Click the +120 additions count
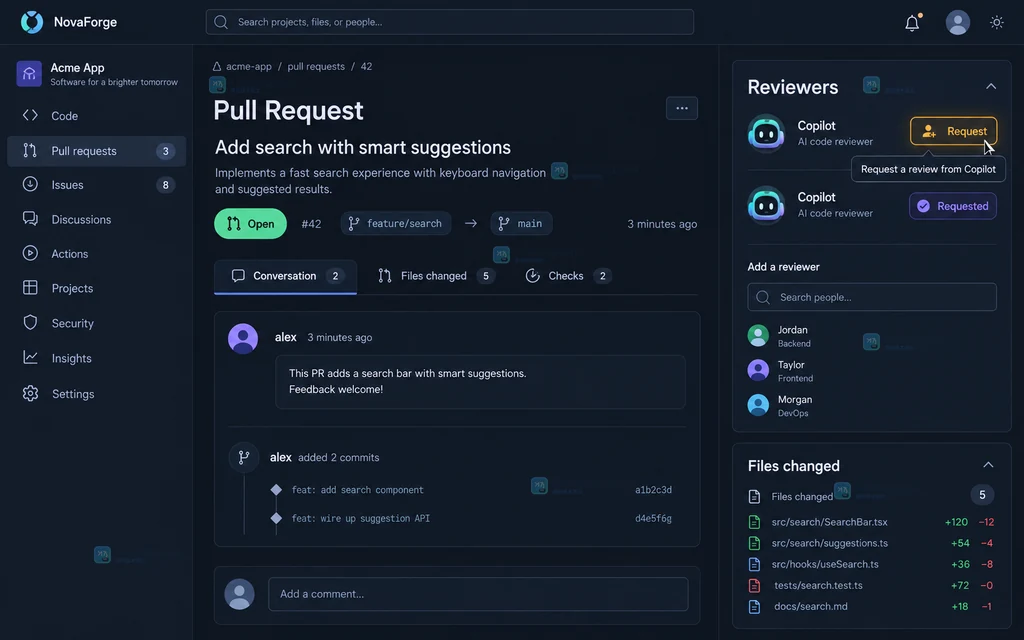 pos(956,522)
